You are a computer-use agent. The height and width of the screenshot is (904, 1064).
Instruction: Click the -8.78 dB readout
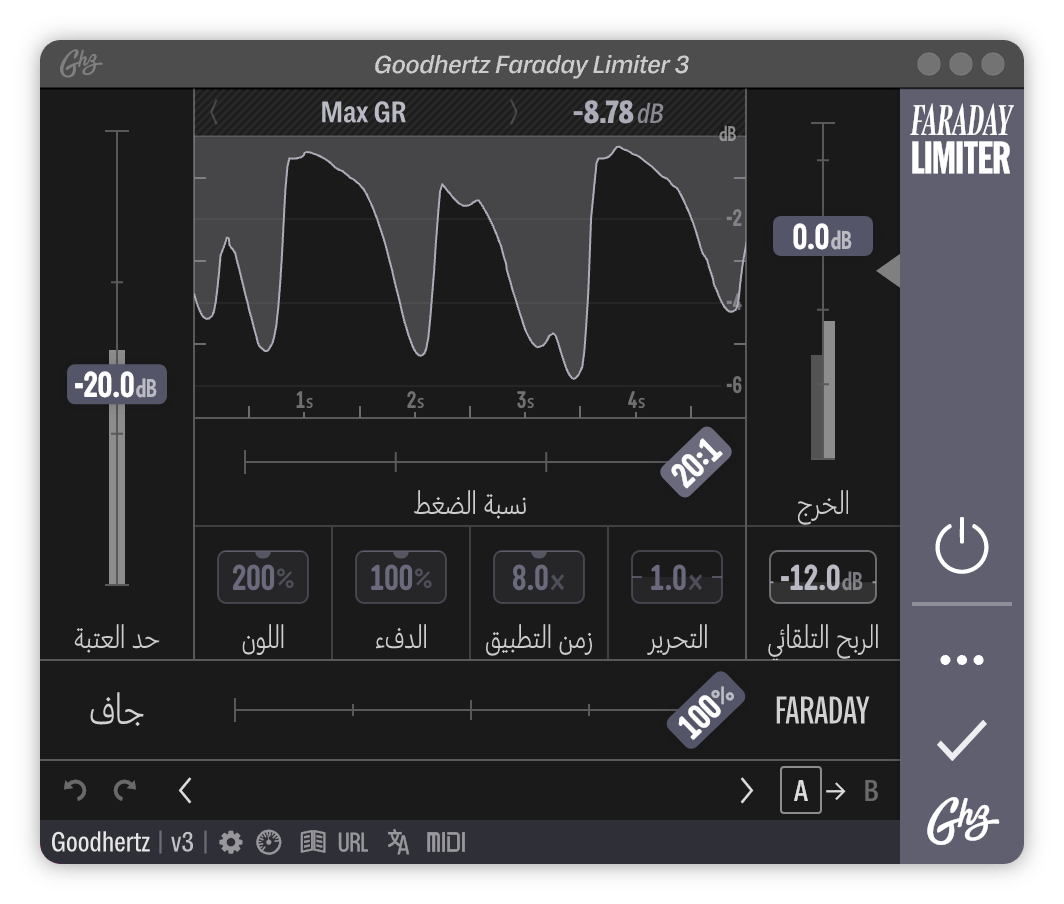(x=618, y=113)
